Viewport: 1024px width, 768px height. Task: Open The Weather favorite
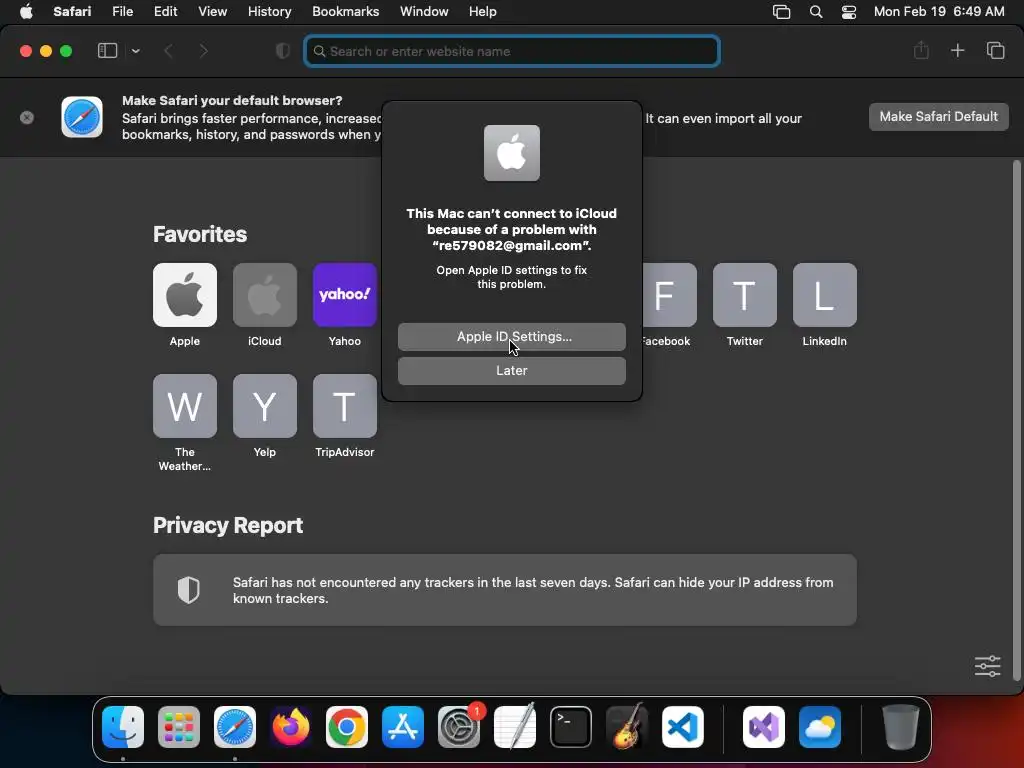click(x=185, y=406)
